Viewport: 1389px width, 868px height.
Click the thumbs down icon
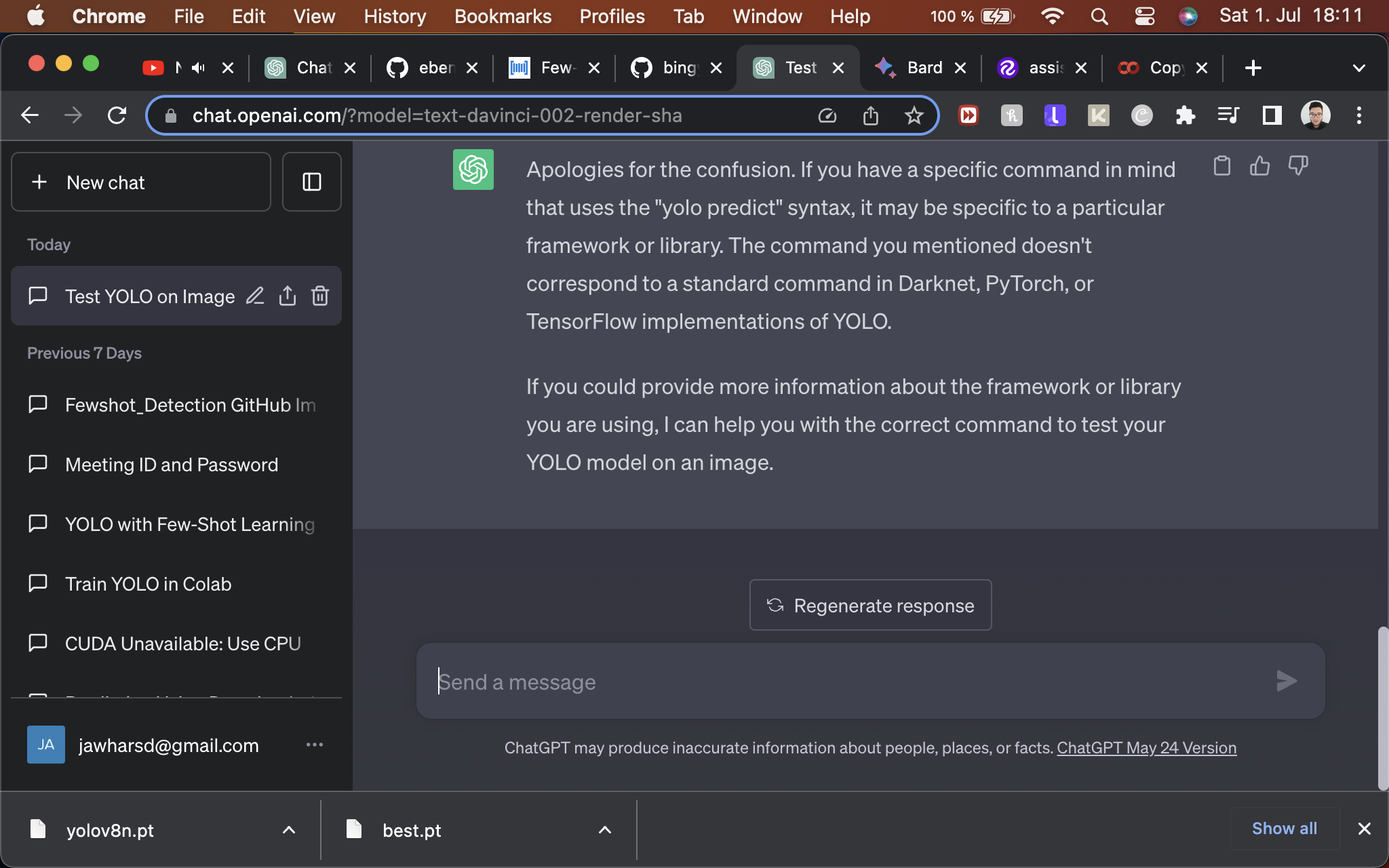coord(1297,165)
